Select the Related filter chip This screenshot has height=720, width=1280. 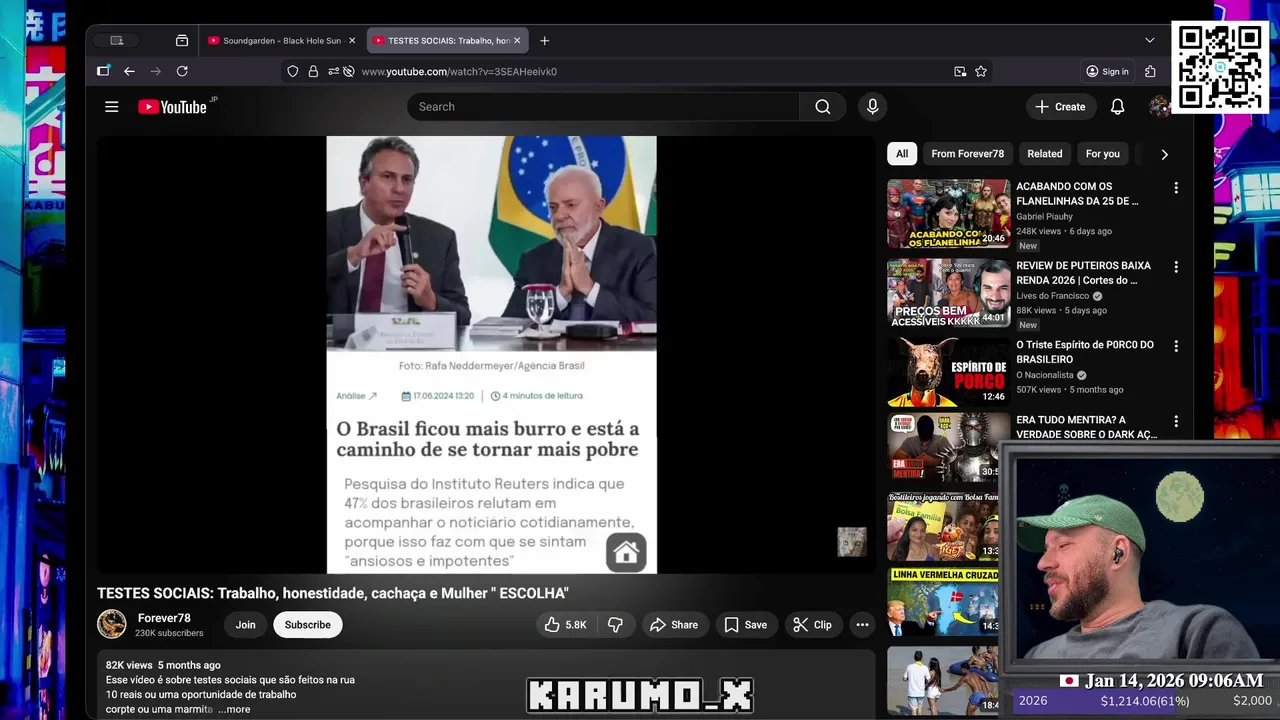(x=1045, y=154)
